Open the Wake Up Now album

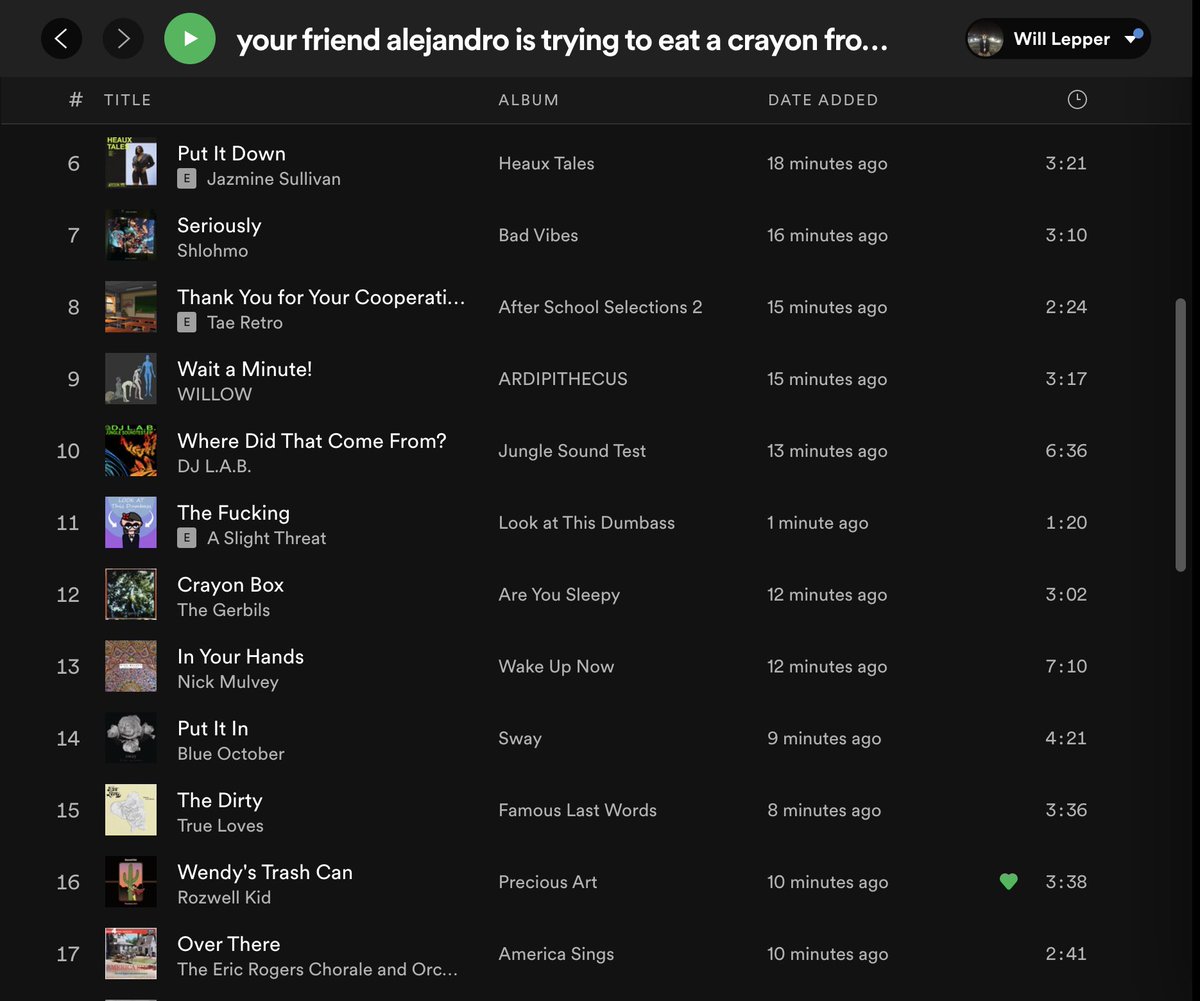(x=557, y=668)
